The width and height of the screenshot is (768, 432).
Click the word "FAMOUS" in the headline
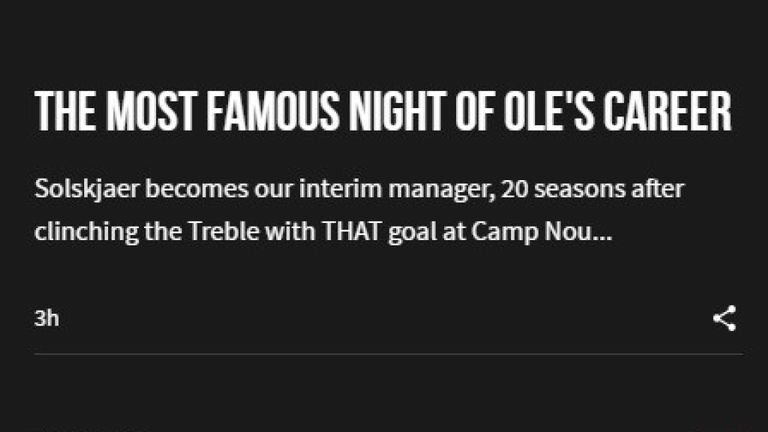262,112
